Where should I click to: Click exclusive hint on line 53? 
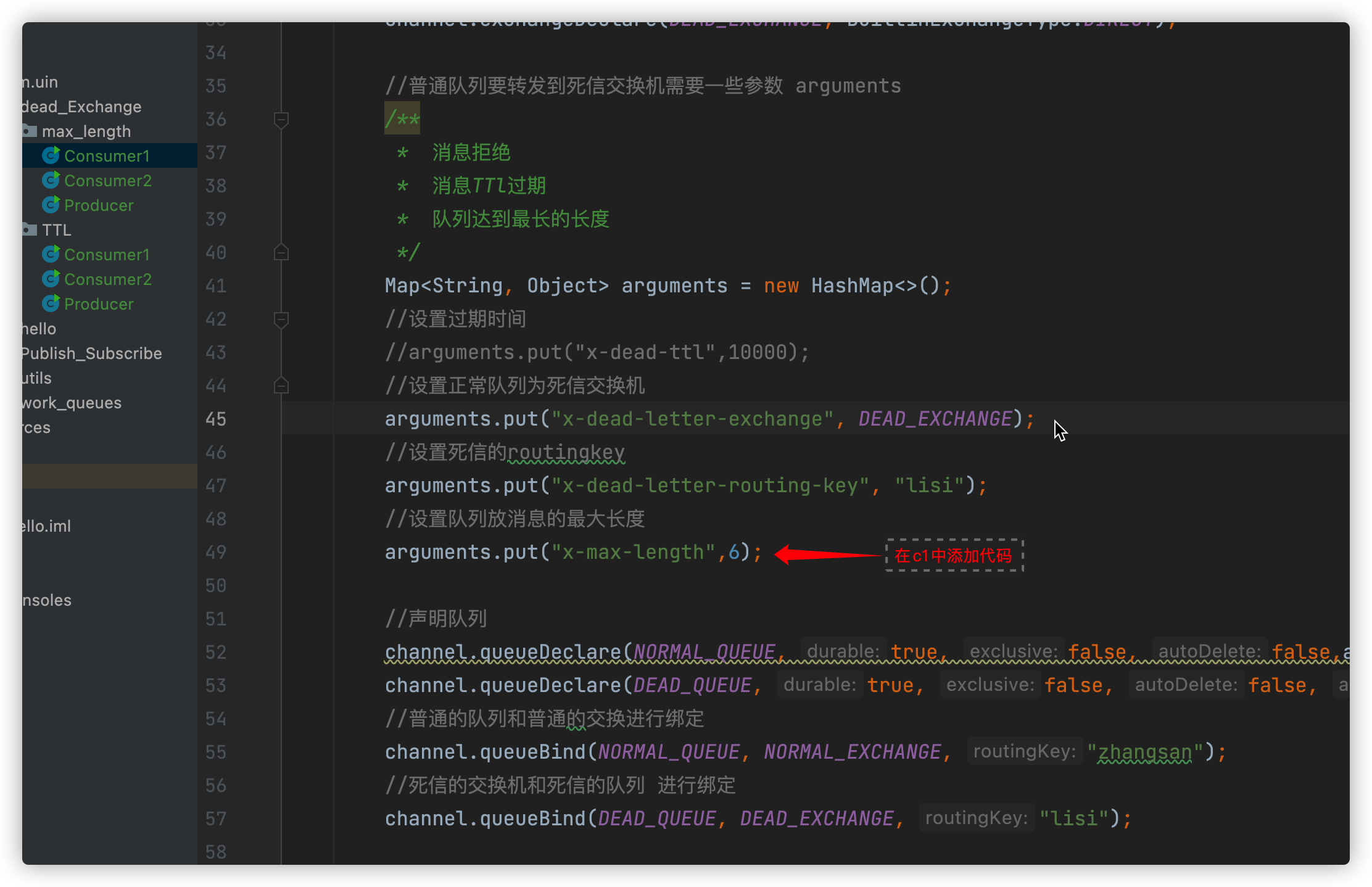pyautogui.click(x=990, y=685)
